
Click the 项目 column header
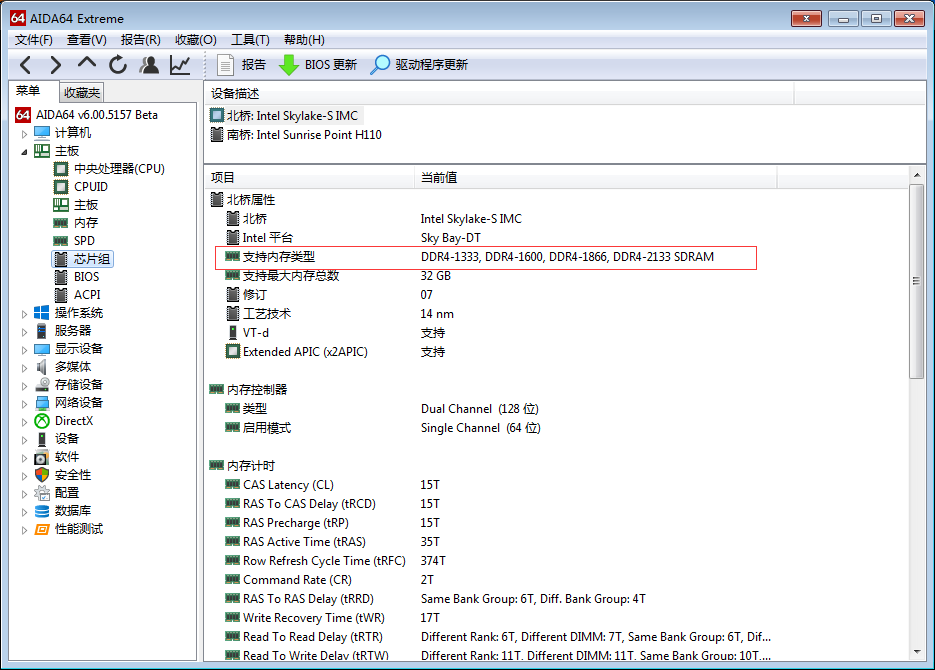[x=309, y=178]
